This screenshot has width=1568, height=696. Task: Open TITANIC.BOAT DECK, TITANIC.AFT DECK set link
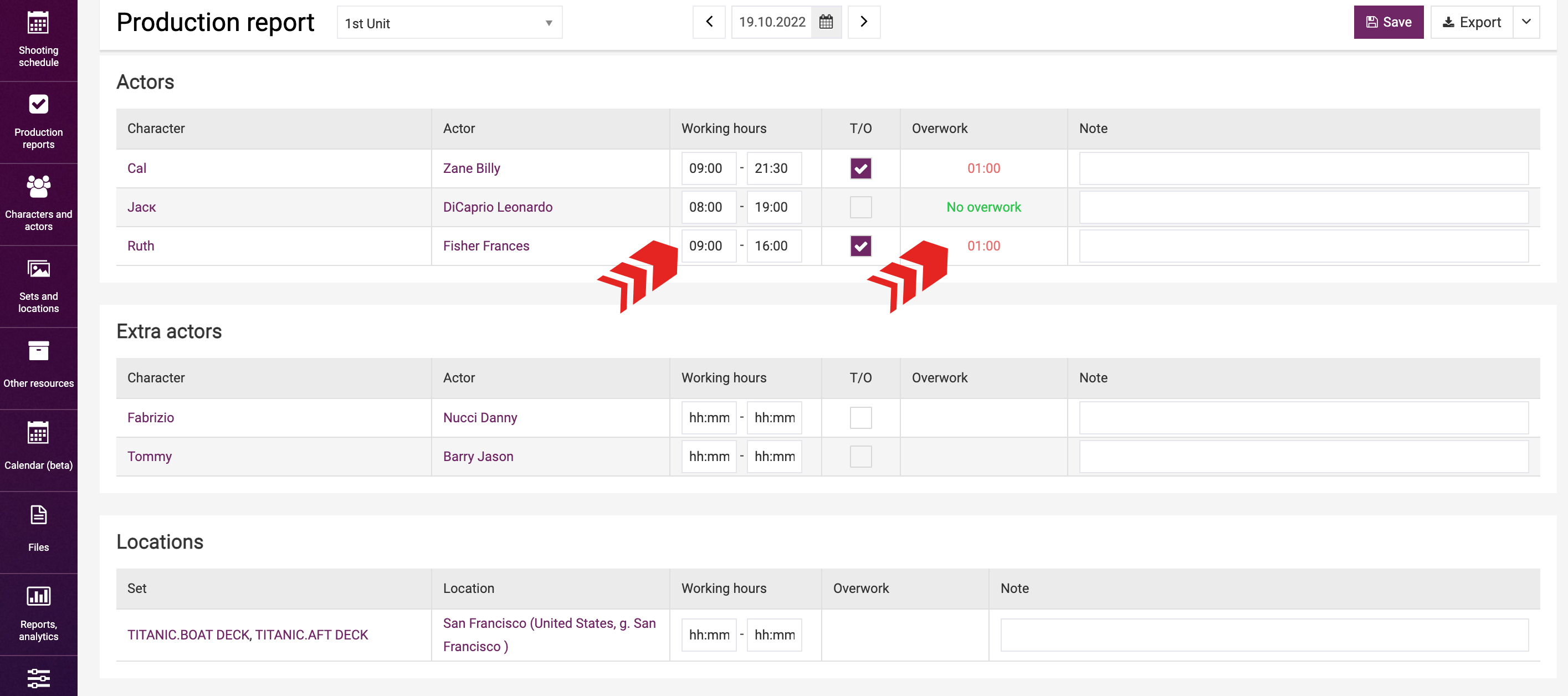pyautogui.click(x=248, y=635)
